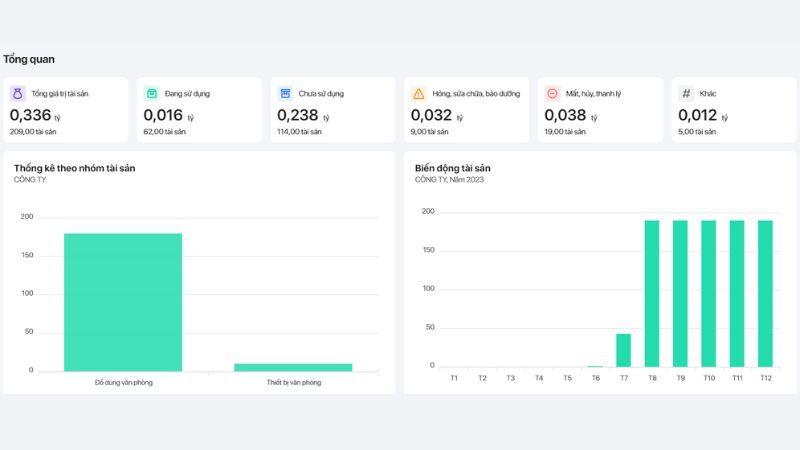The image size is (800, 450).
Task: Click the green Đang sử dụng icon
Action: 151,93
